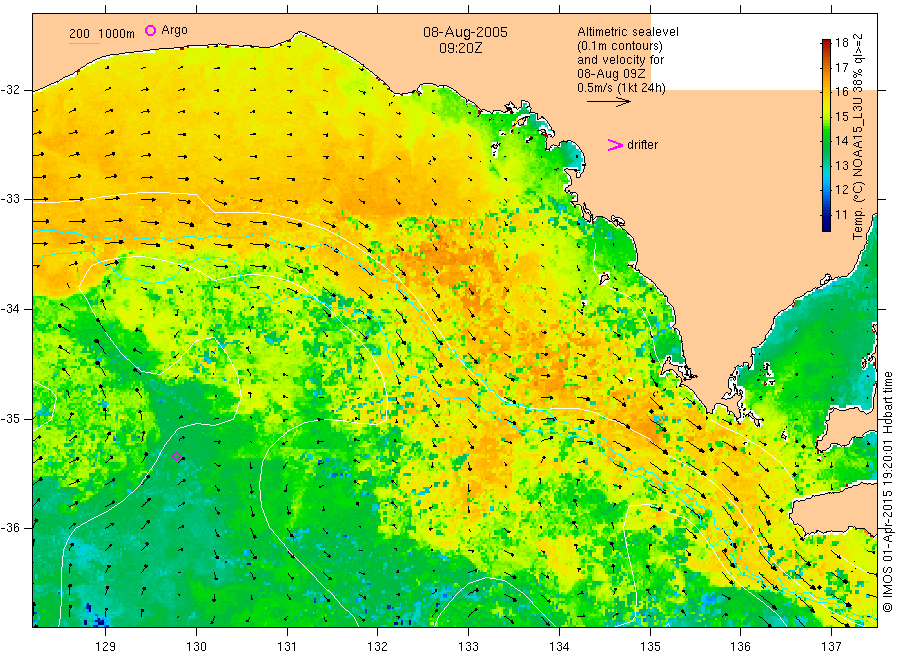The image size is (900, 660).
Task: Click the 'drifter' legend label
Action: pyautogui.click(x=642, y=145)
